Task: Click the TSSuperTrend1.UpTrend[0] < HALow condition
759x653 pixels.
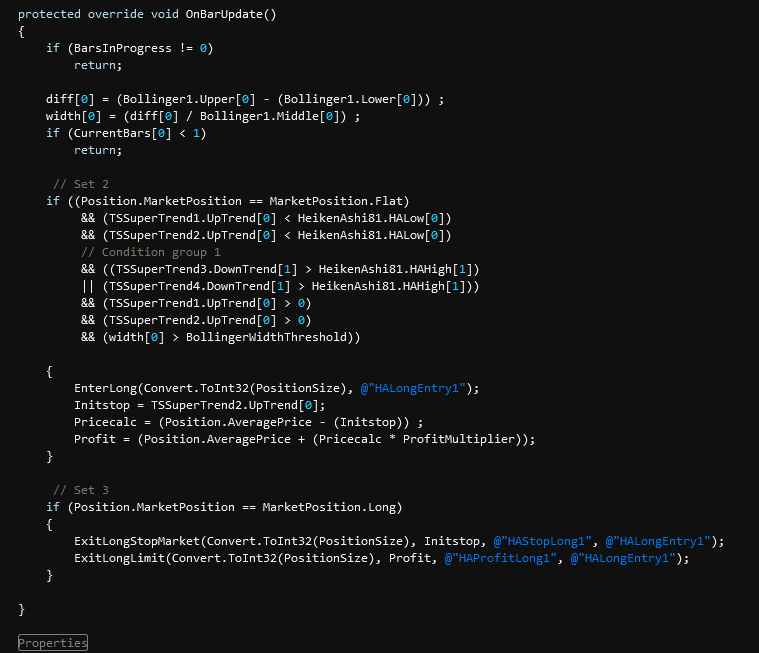Action: (266, 218)
